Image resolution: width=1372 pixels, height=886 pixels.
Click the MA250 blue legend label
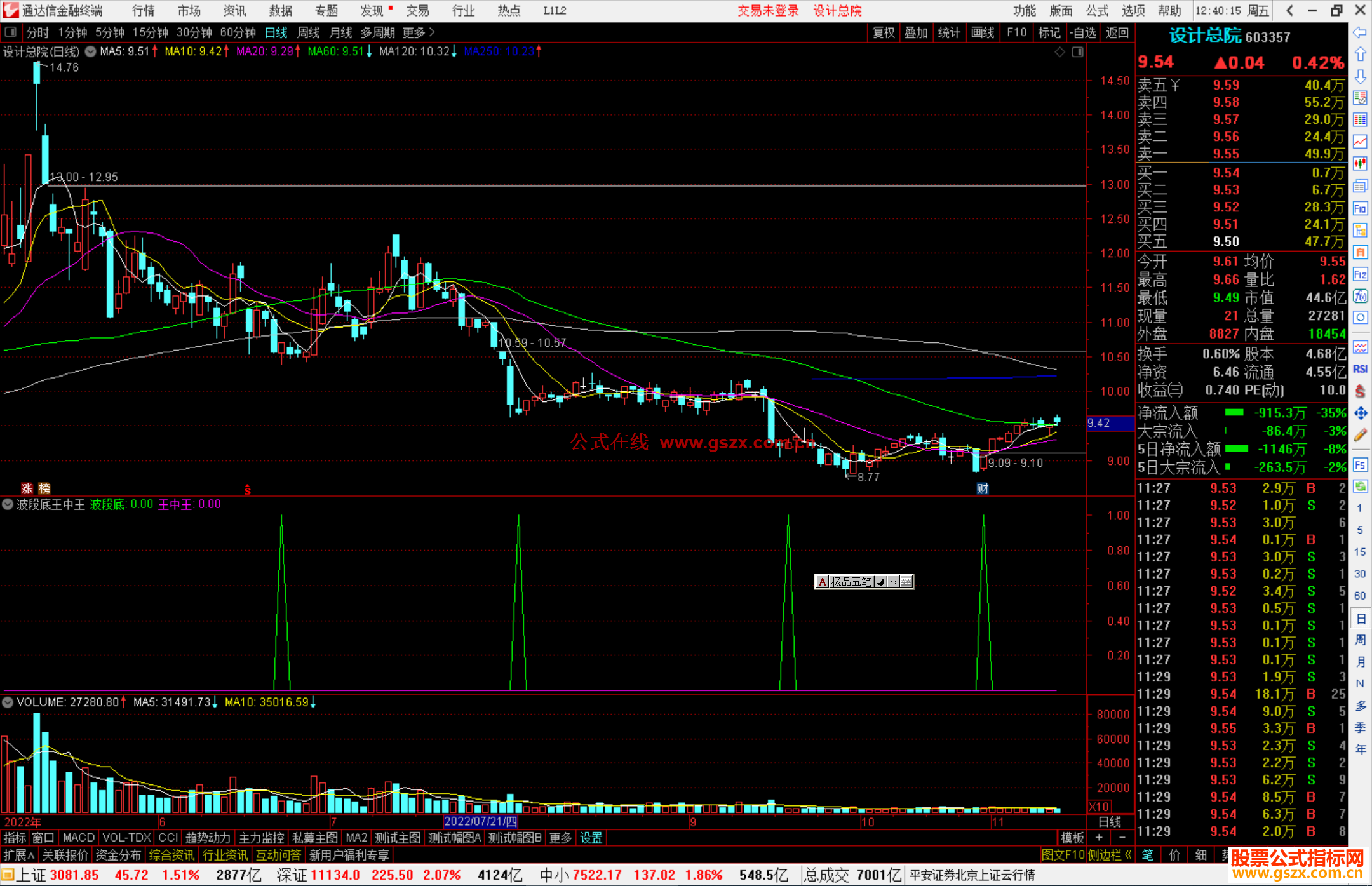499,51
